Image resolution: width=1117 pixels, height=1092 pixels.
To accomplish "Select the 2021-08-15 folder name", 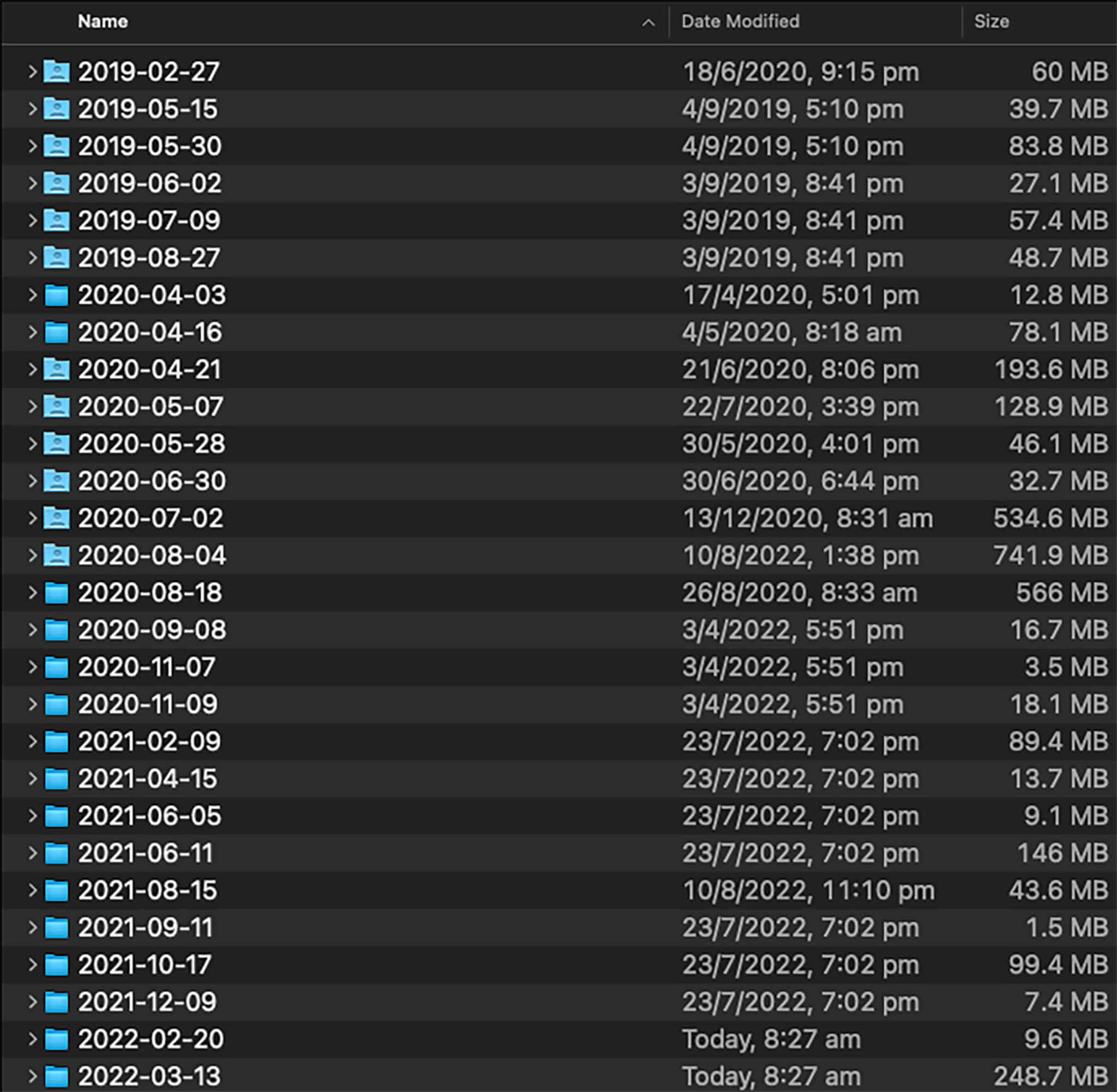I will coord(148,891).
